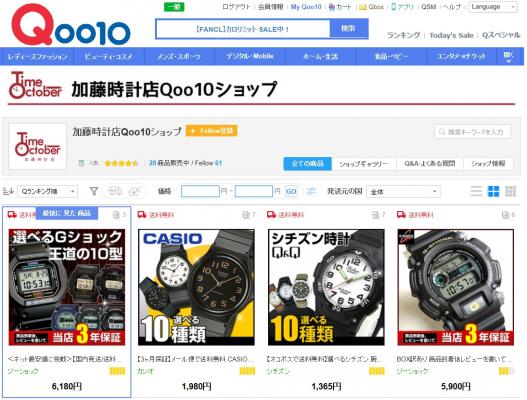Open the Language dropdown
This screenshot has width=527, height=400.
click(x=493, y=7)
